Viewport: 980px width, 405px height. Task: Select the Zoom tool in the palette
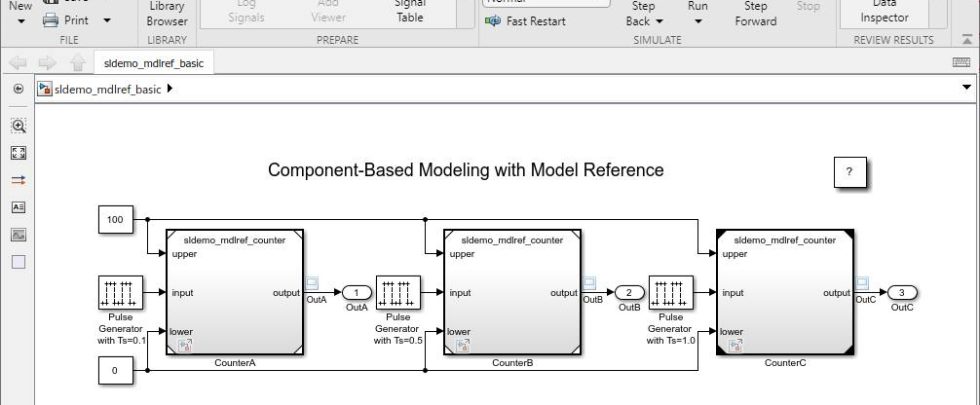pyautogui.click(x=19, y=126)
